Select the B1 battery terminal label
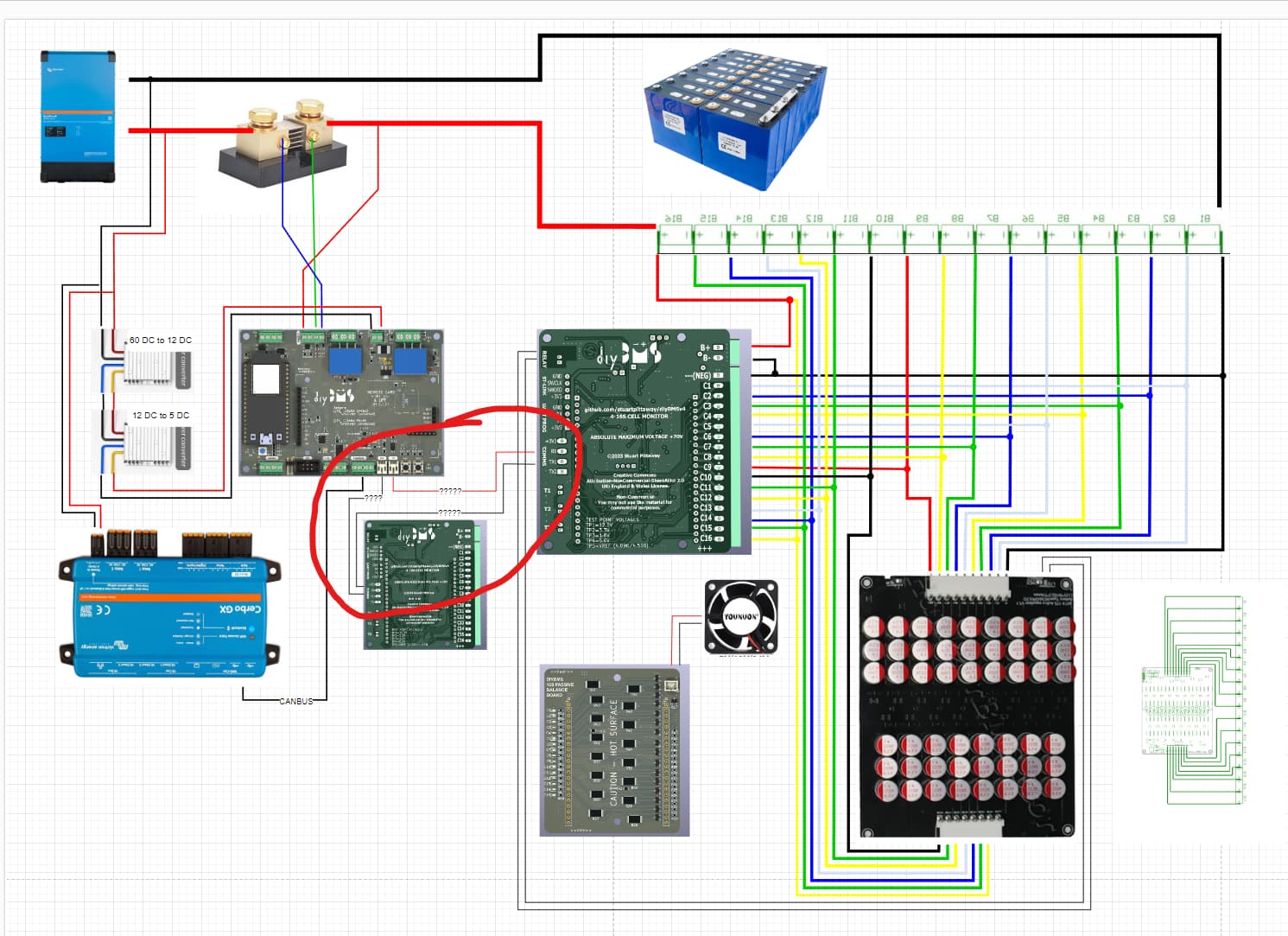The width and height of the screenshot is (1288, 936). (1204, 219)
